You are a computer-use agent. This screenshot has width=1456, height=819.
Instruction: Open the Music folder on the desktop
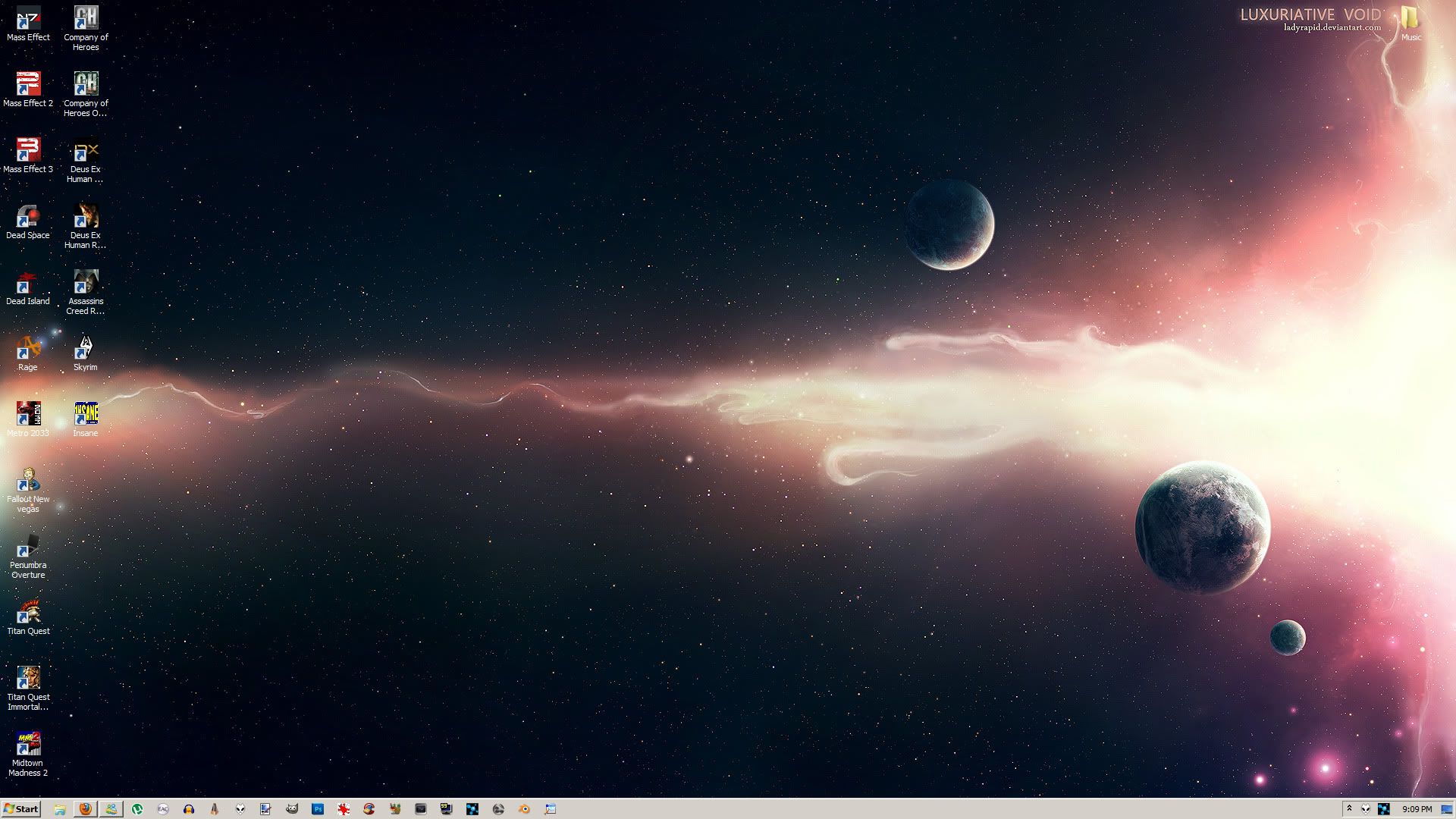pos(1410,19)
